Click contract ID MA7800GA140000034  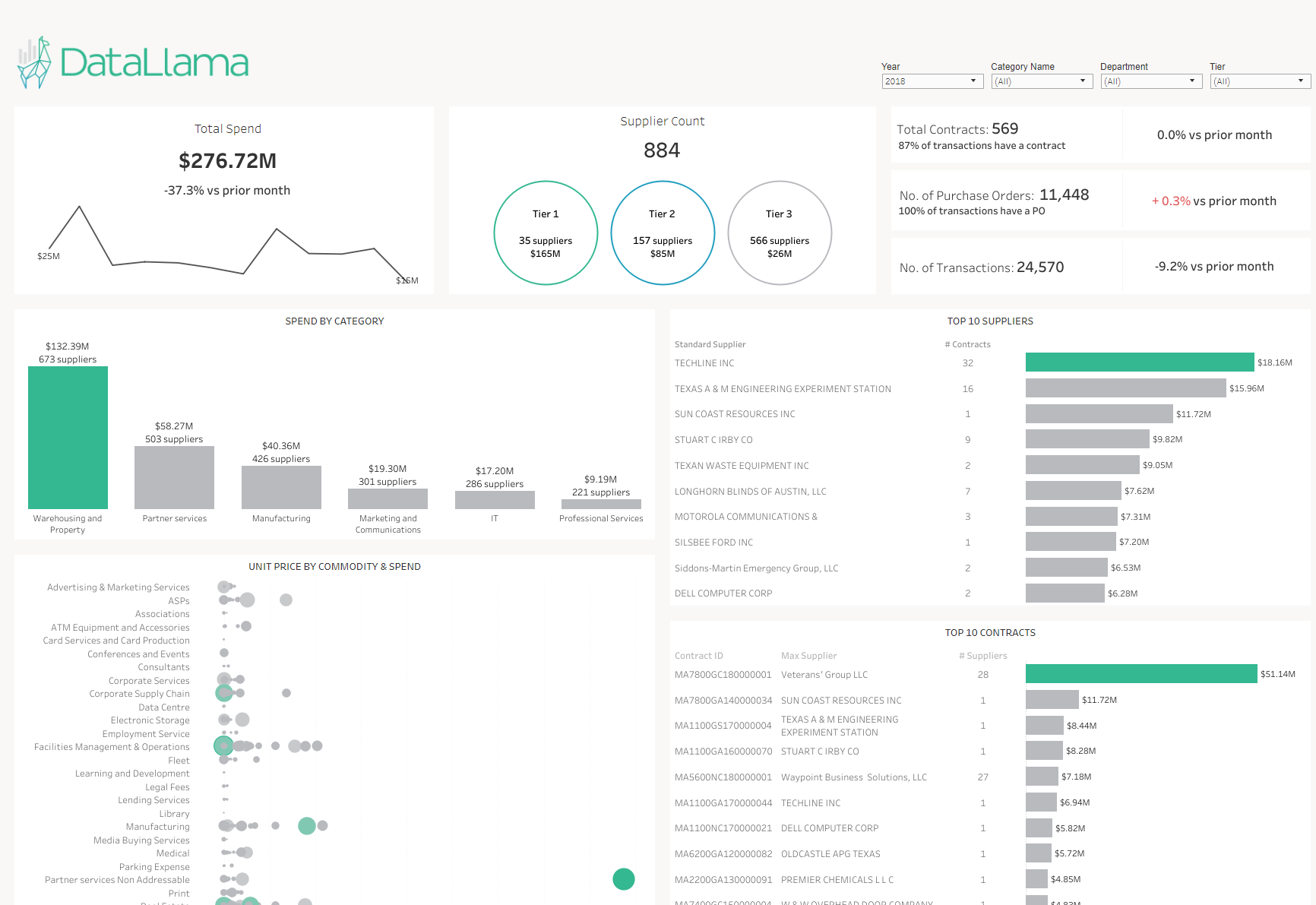723,701
